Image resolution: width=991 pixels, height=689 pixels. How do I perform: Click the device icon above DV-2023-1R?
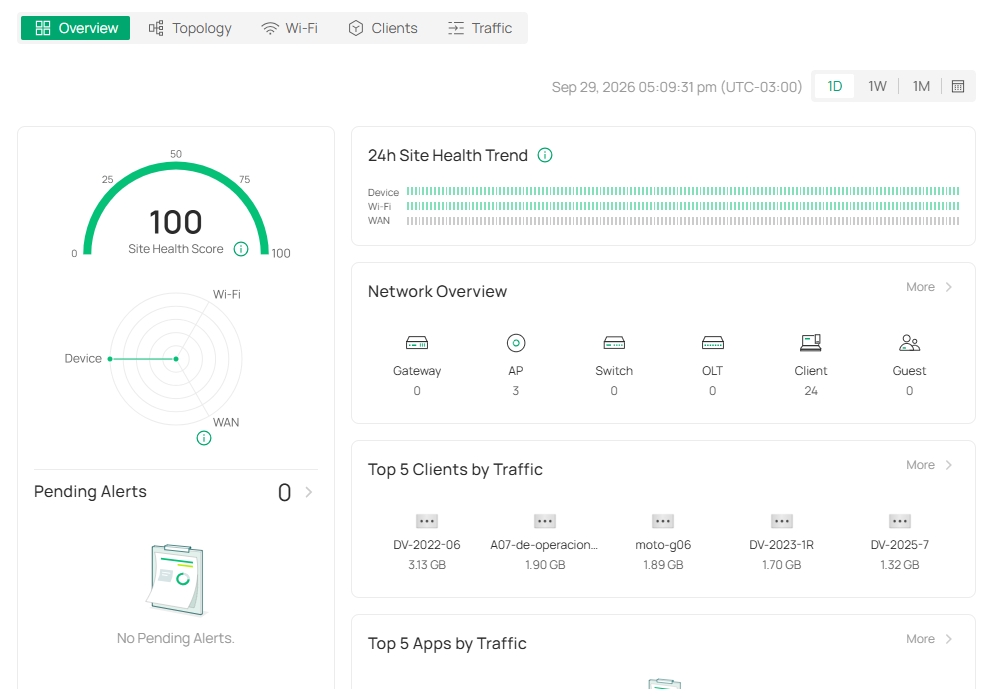click(x=782, y=521)
